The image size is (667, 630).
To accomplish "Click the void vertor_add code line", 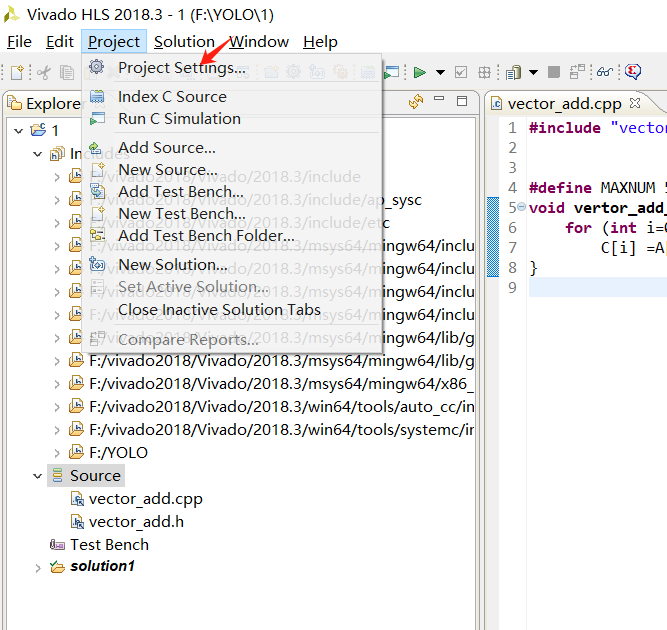I will tap(598, 208).
